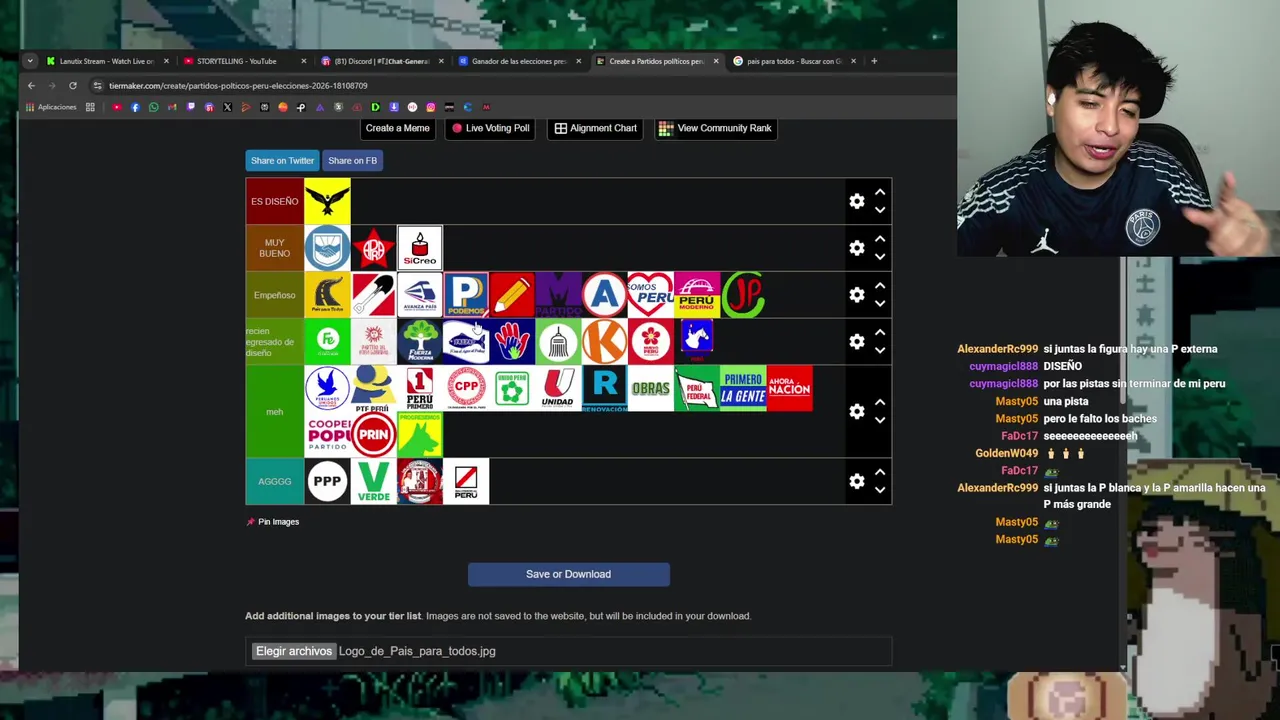This screenshot has width=1280, height=720.
Task: Share tier list on Twitter
Action: (x=282, y=160)
